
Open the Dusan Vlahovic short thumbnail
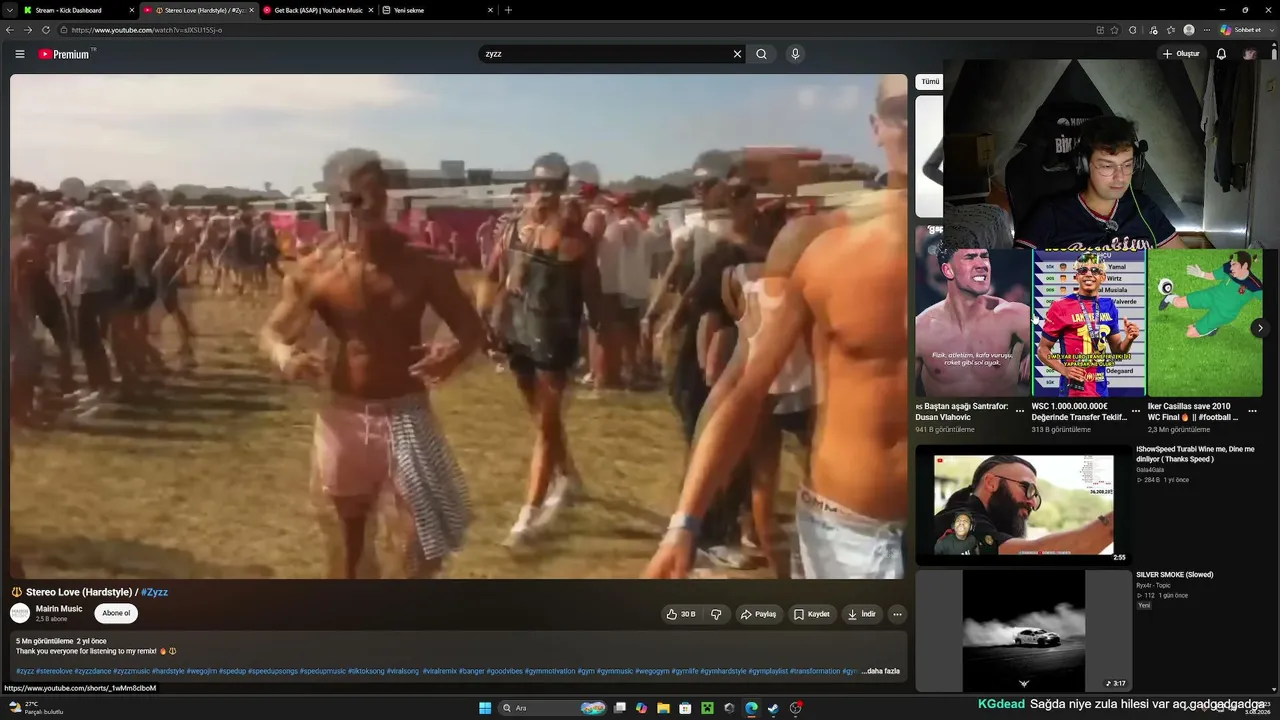(x=973, y=323)
